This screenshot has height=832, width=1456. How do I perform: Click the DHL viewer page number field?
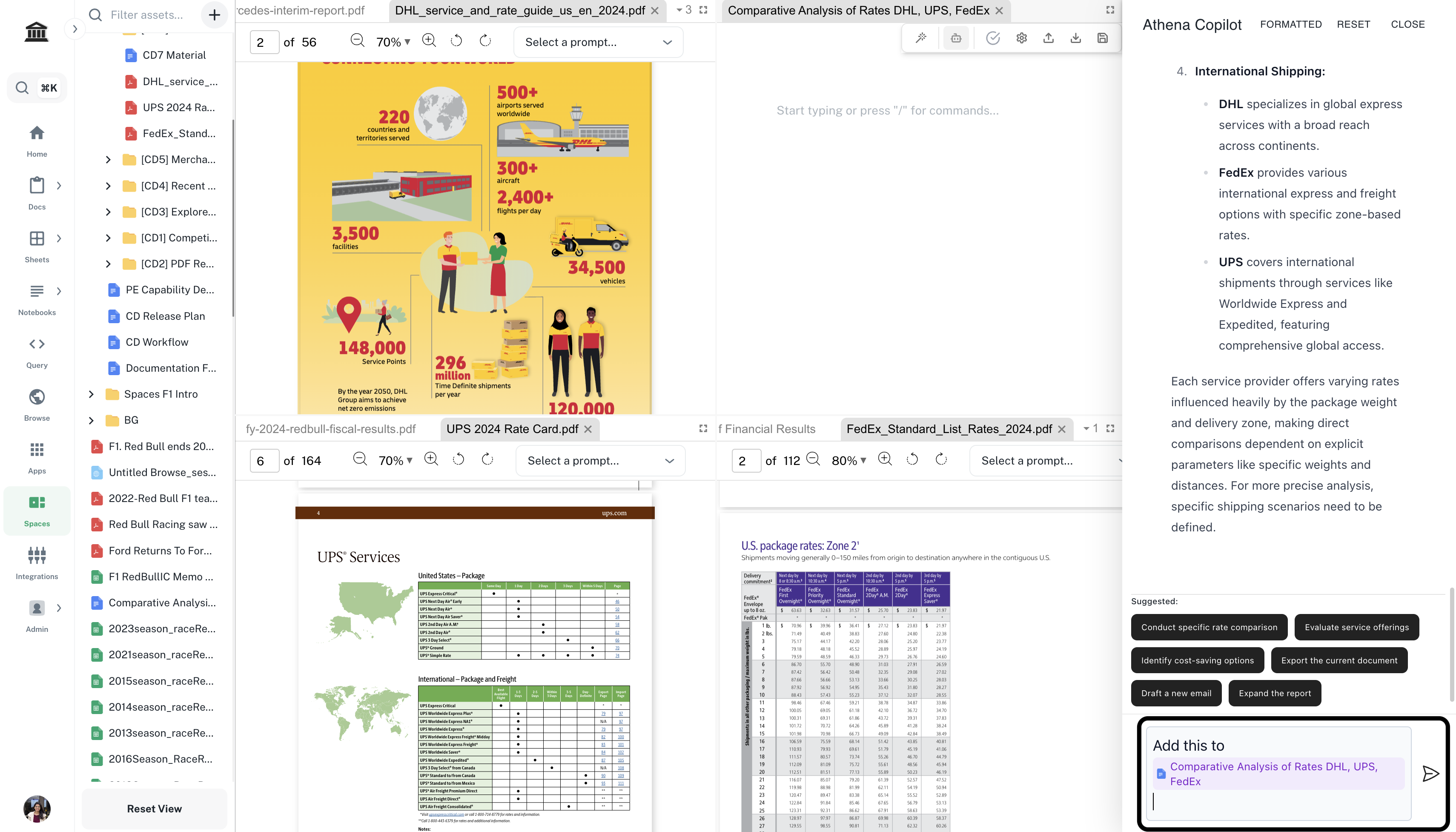[264, 42]
